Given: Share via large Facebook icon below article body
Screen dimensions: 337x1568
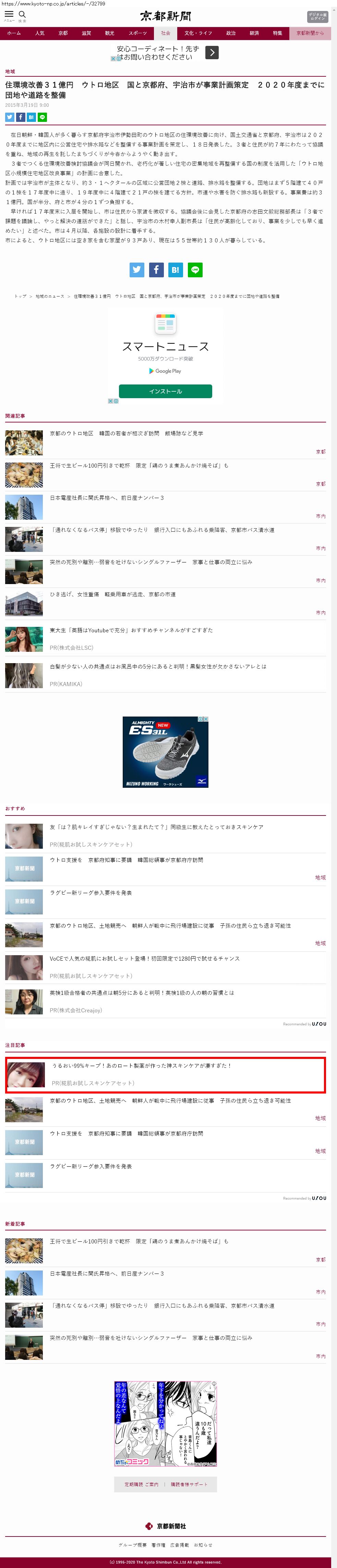Looking at the screenshot, I should pyautogui.click(x=157, y=270).
